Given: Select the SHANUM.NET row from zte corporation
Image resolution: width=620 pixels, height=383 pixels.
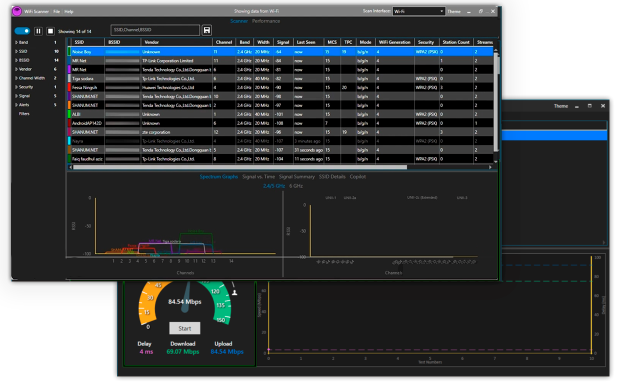Looking at the screenshot, I should (x=281, y=132).
